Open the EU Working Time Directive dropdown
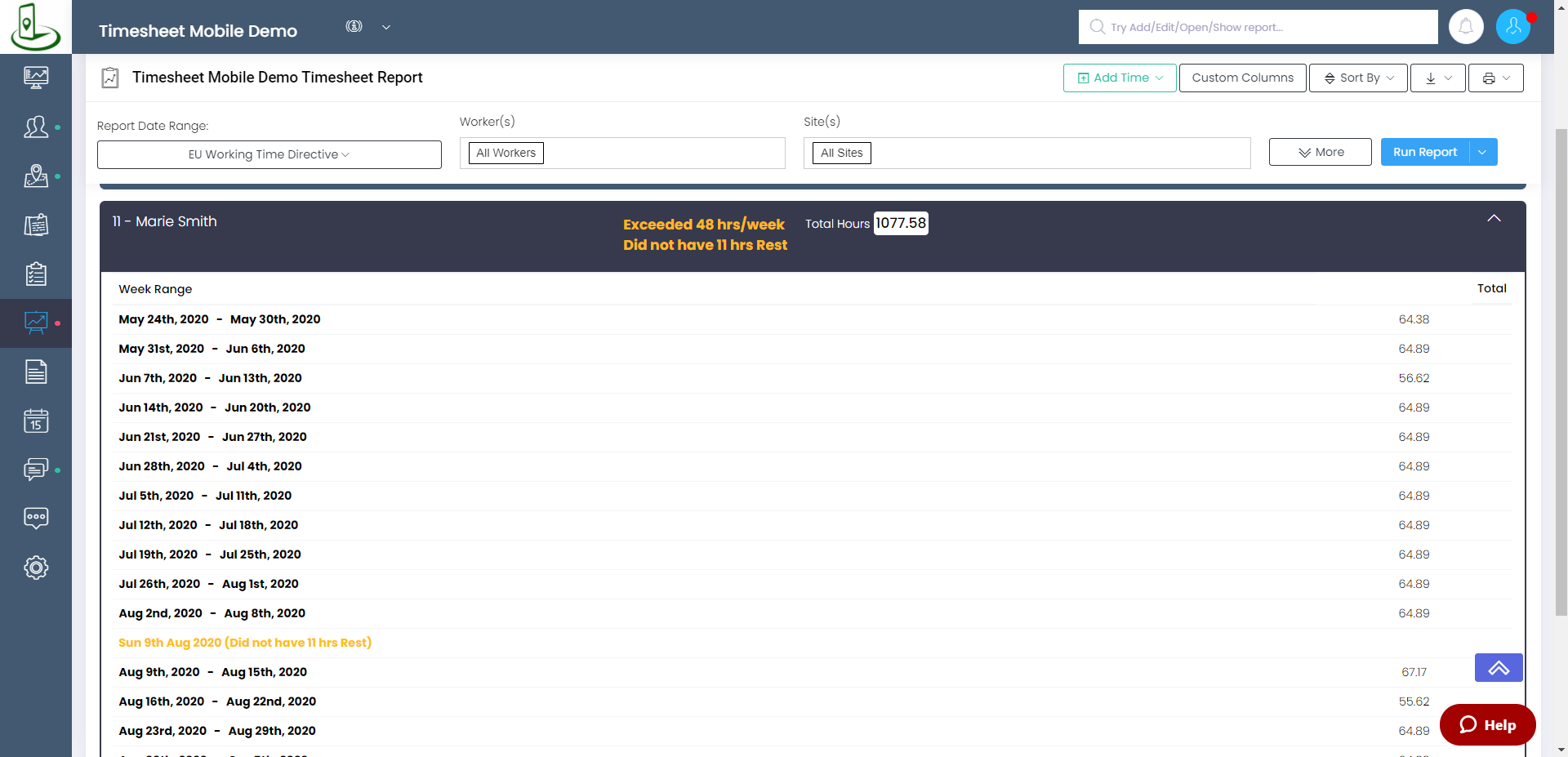 [x=269, y=154]
